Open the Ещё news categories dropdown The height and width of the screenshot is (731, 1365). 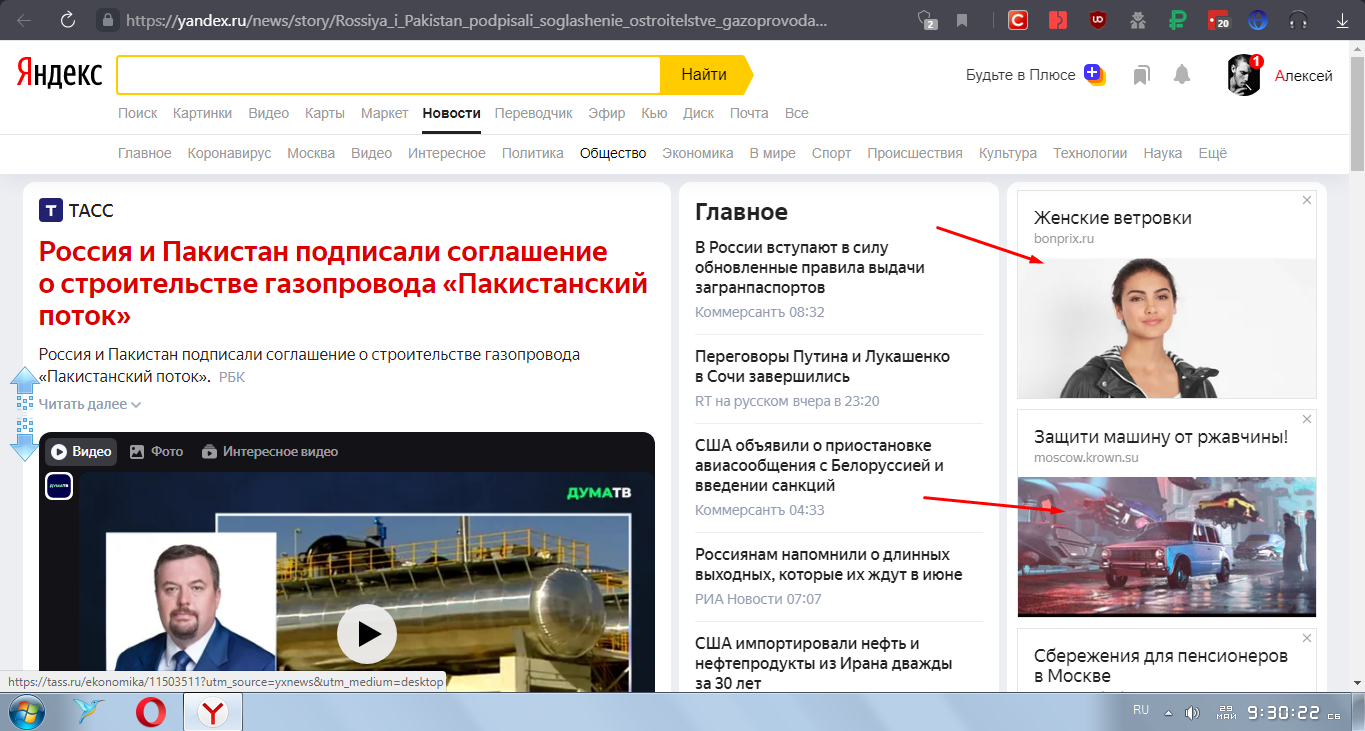(x=1212, y=153)
